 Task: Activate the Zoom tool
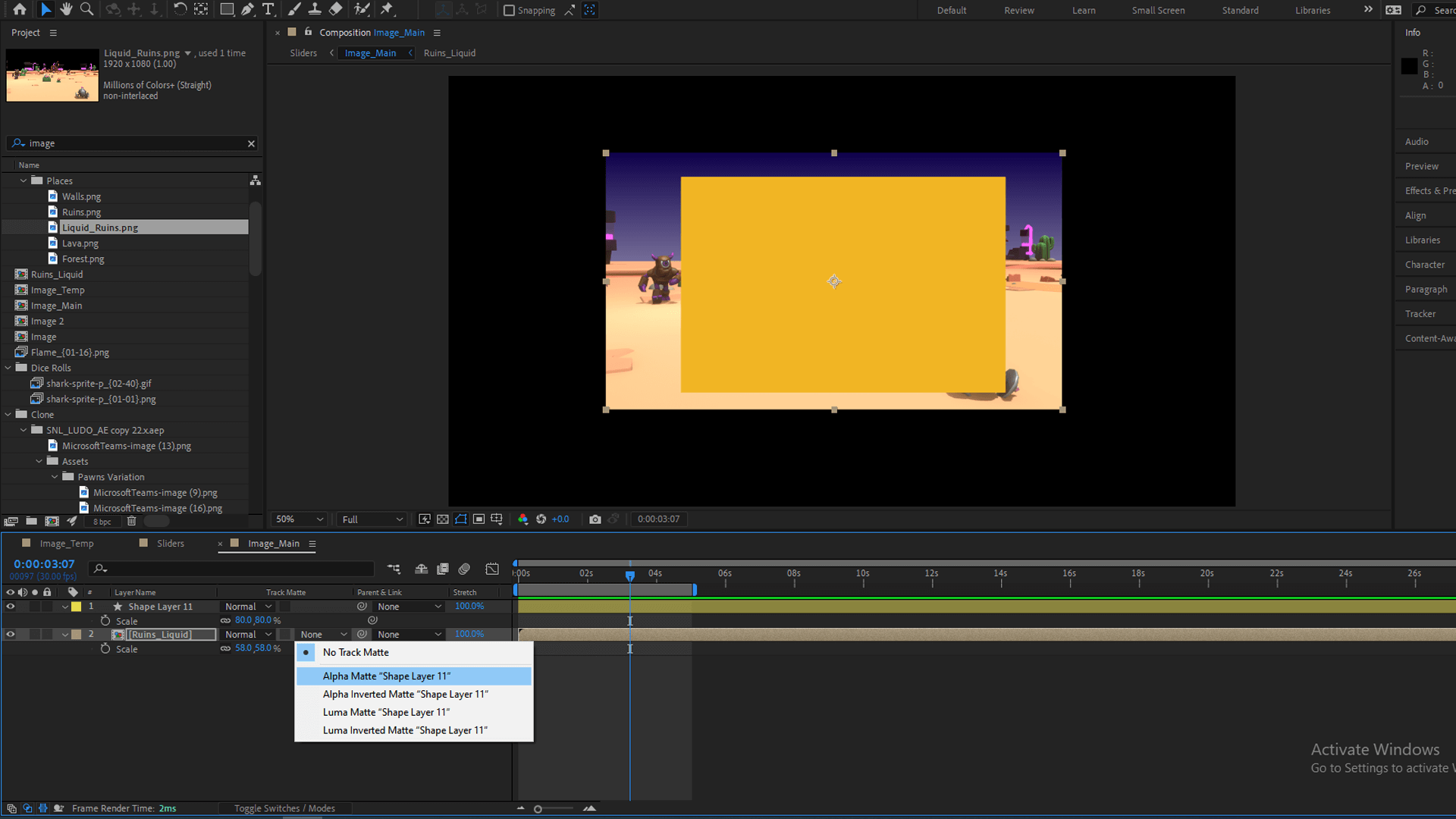(86, 9)
